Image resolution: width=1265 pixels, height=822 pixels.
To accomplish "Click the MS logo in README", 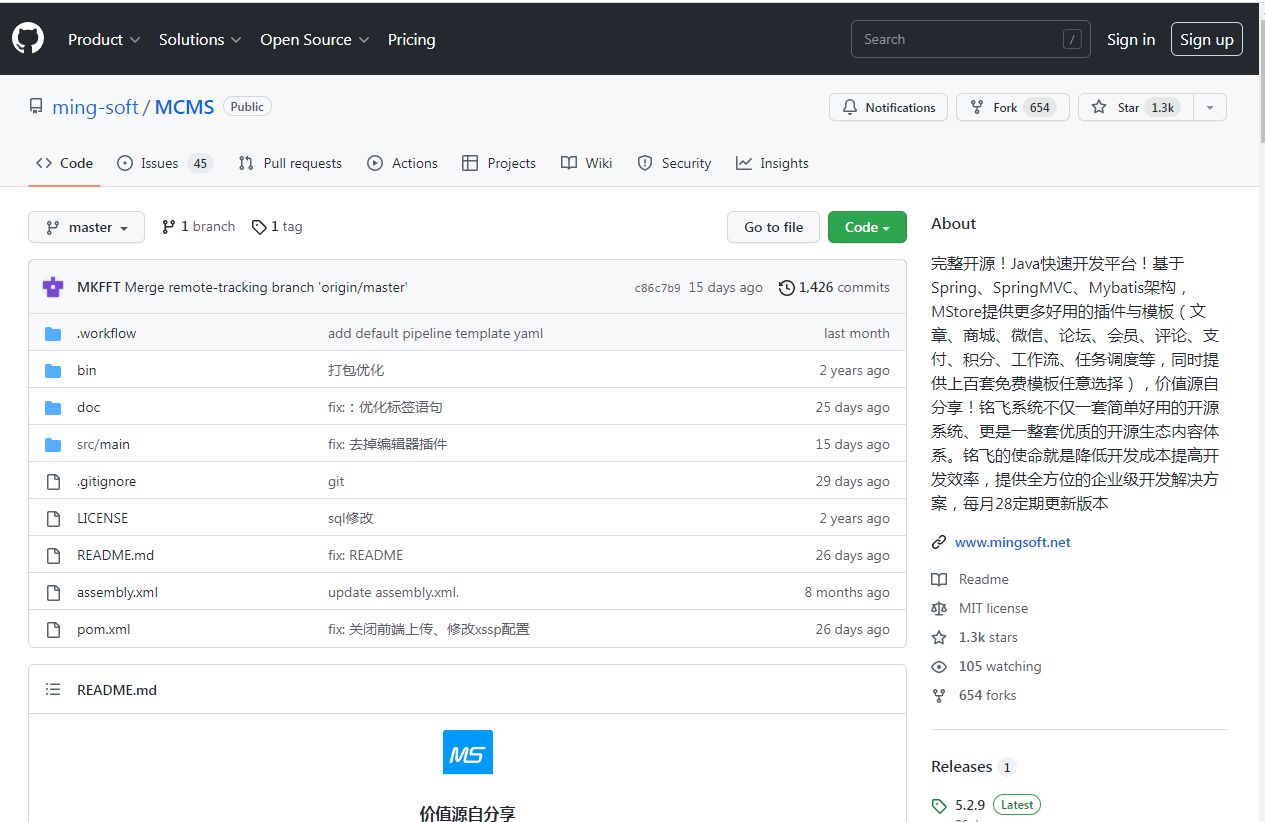I will 467,752.
